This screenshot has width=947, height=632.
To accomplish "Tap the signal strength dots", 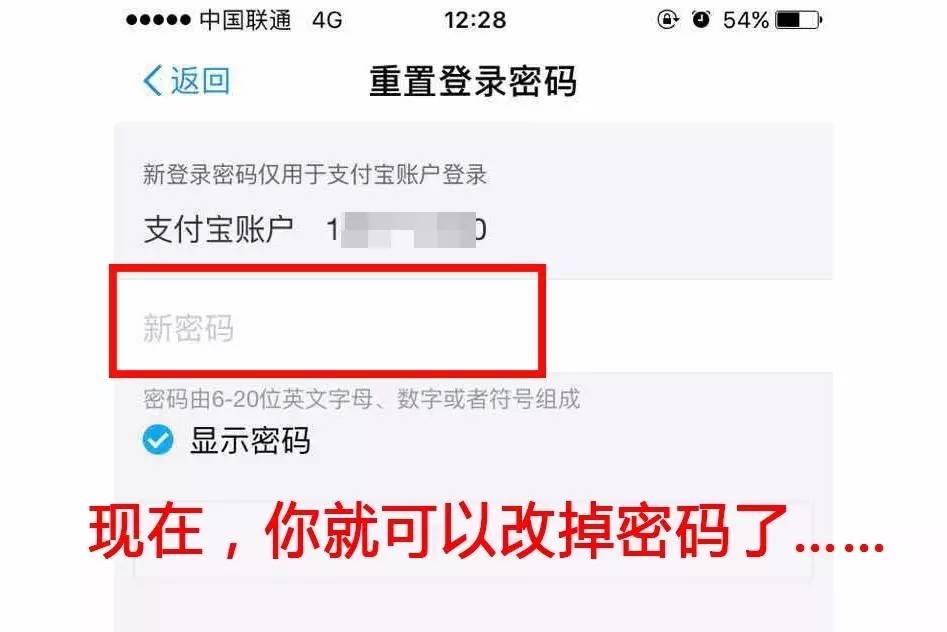I will (x=158, y=20).
